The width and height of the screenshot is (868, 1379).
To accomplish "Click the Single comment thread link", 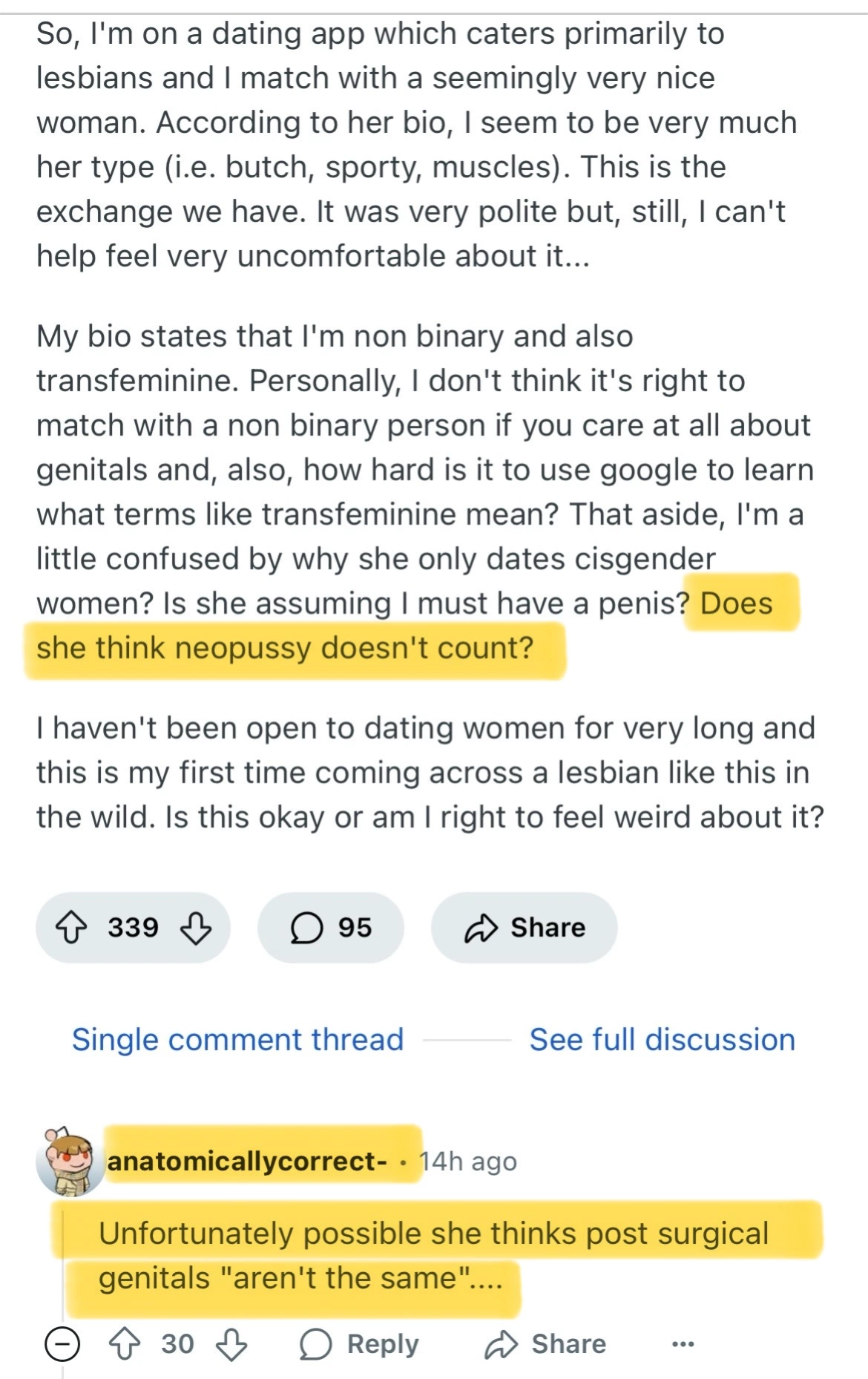I will point(237,1040).
